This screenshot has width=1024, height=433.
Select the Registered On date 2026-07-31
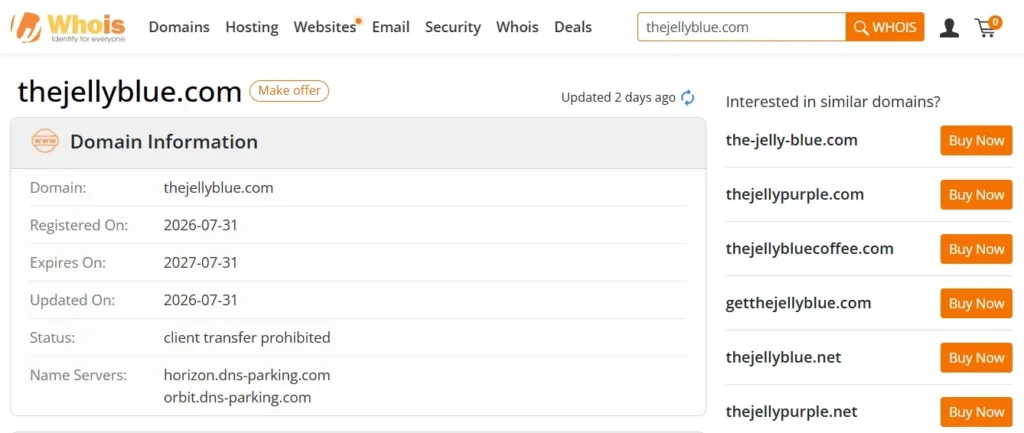(x=200, y=225)
